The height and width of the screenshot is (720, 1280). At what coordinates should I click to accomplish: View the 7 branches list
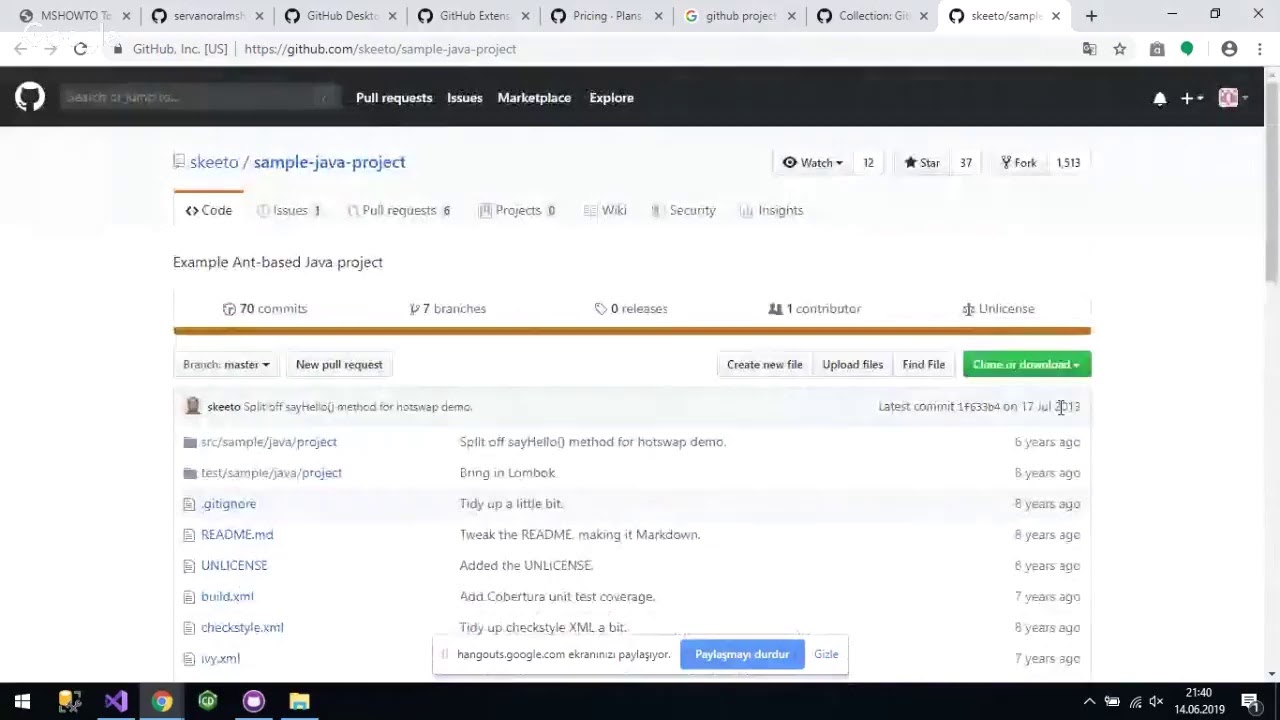(448, 309)
